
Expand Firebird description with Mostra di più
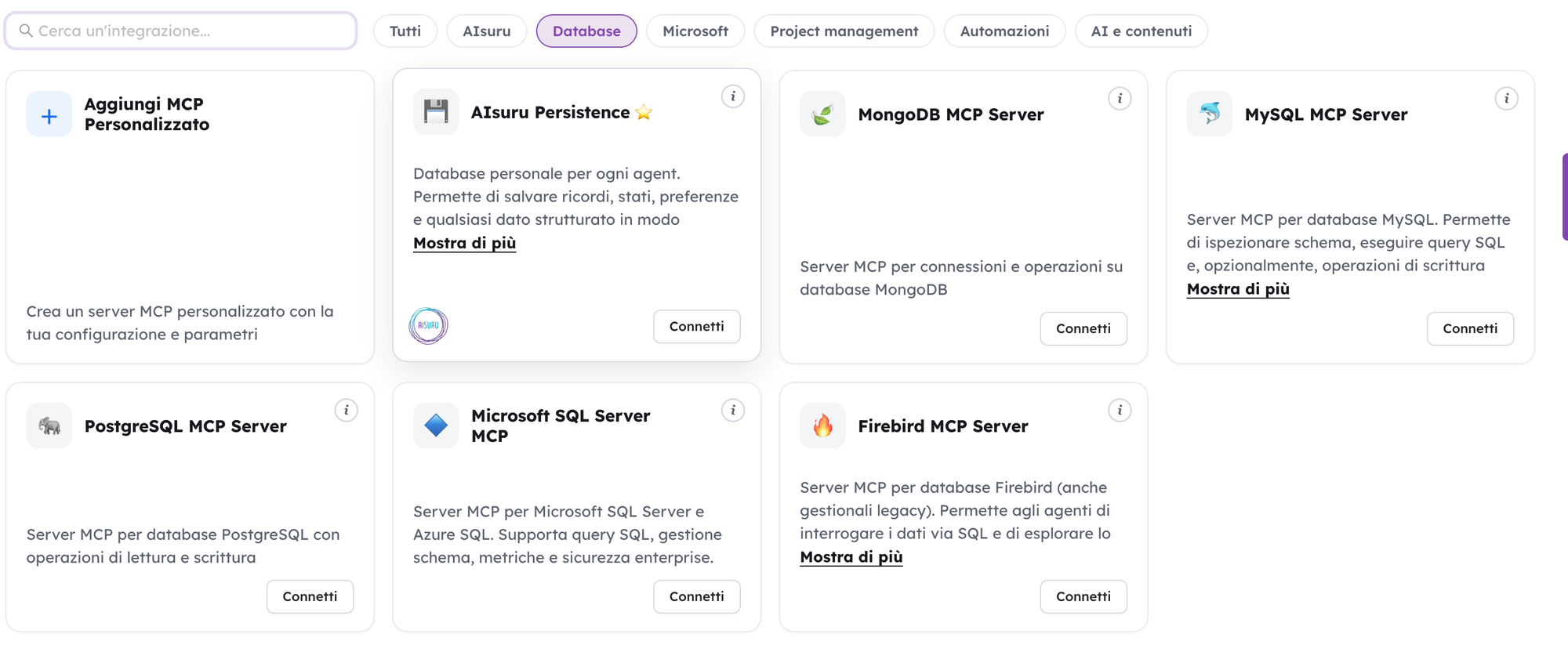coord(851,557)
